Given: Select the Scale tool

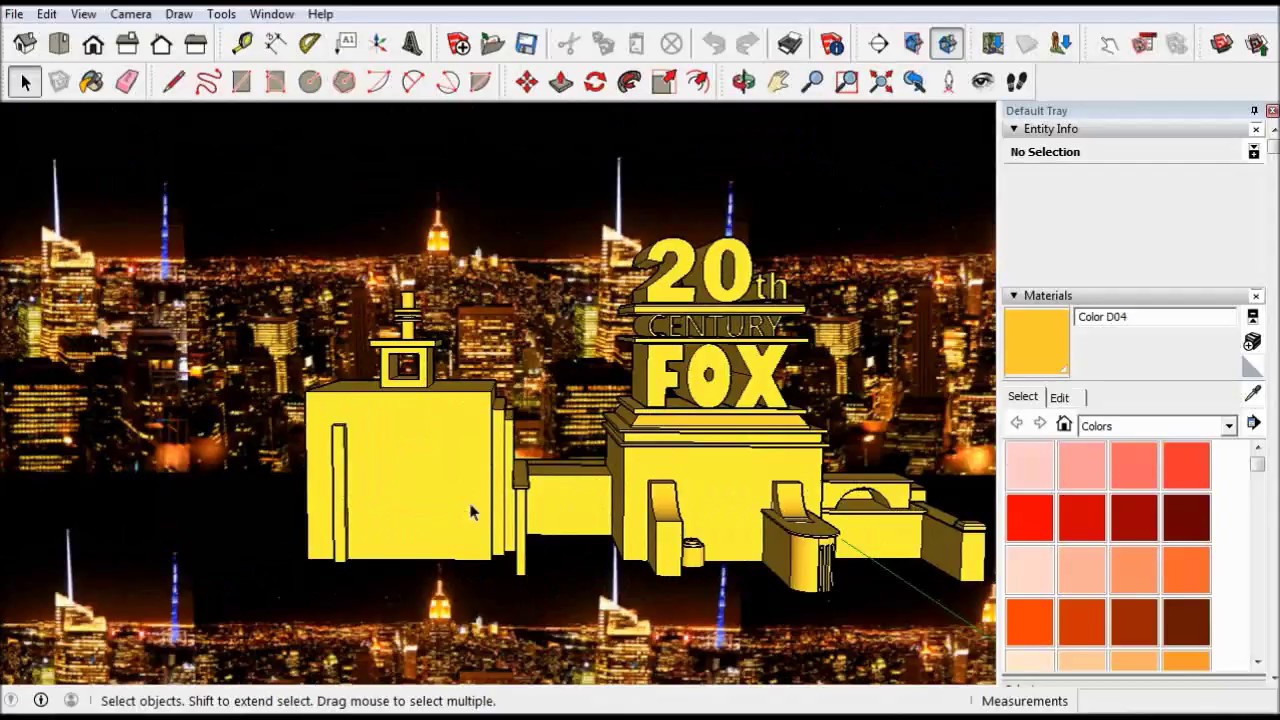Looking at the screenshot, I should tap(664, 82).
